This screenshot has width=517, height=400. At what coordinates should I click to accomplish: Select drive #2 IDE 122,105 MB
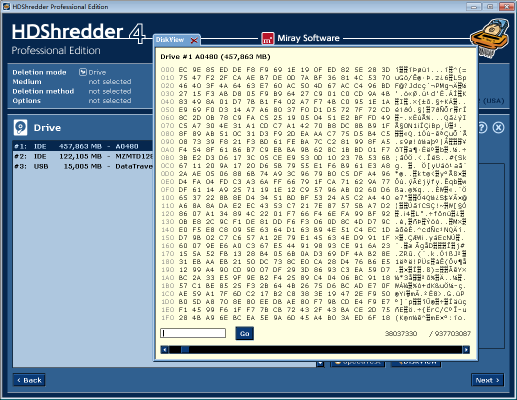click(83, 156)
